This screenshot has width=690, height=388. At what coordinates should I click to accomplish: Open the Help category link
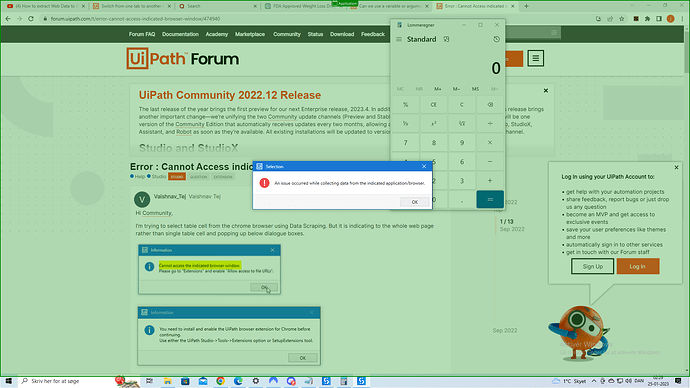tap(137, 176)
